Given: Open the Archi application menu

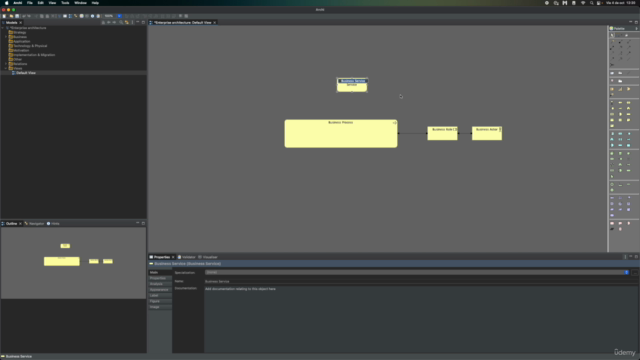Looking at the screenshot, I should click(x=18, y=3).
